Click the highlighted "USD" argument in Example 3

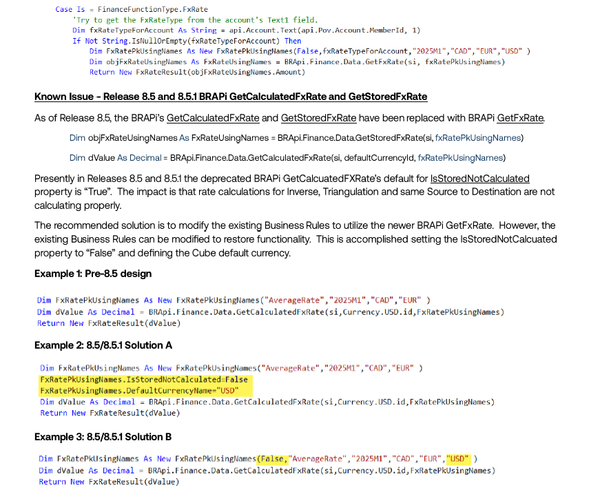(x=457, y=459)
